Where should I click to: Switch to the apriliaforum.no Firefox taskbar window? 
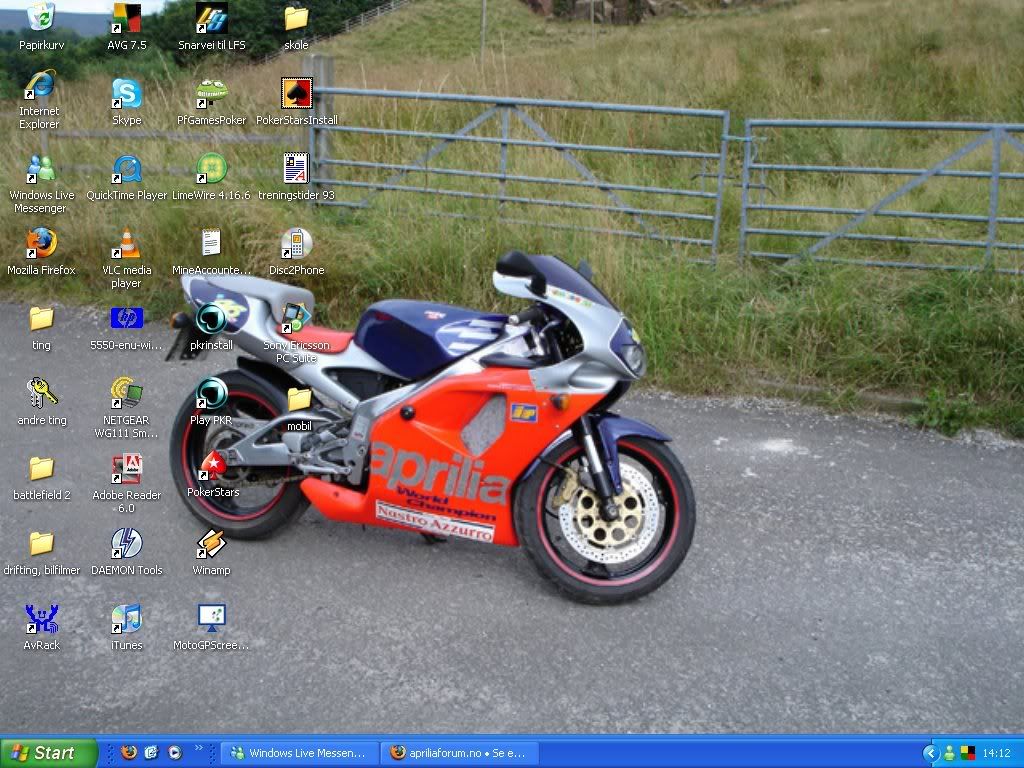tap(460, 753)
